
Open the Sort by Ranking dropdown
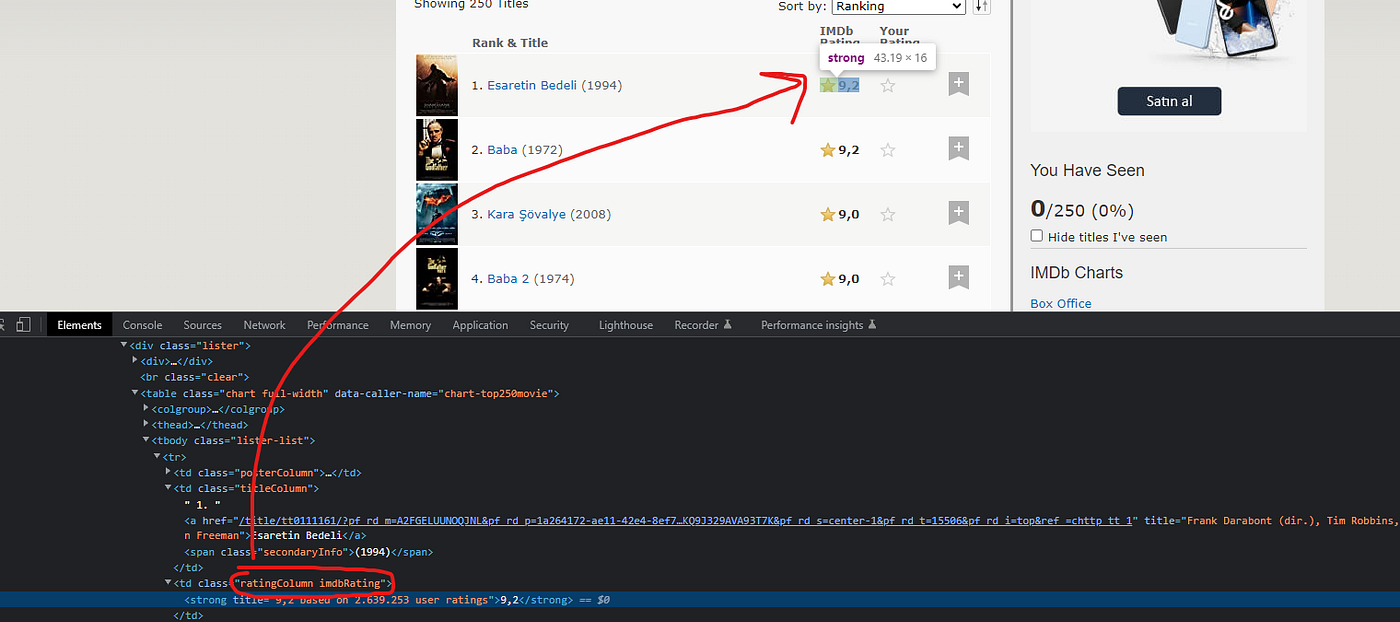(x=897, y=7)
